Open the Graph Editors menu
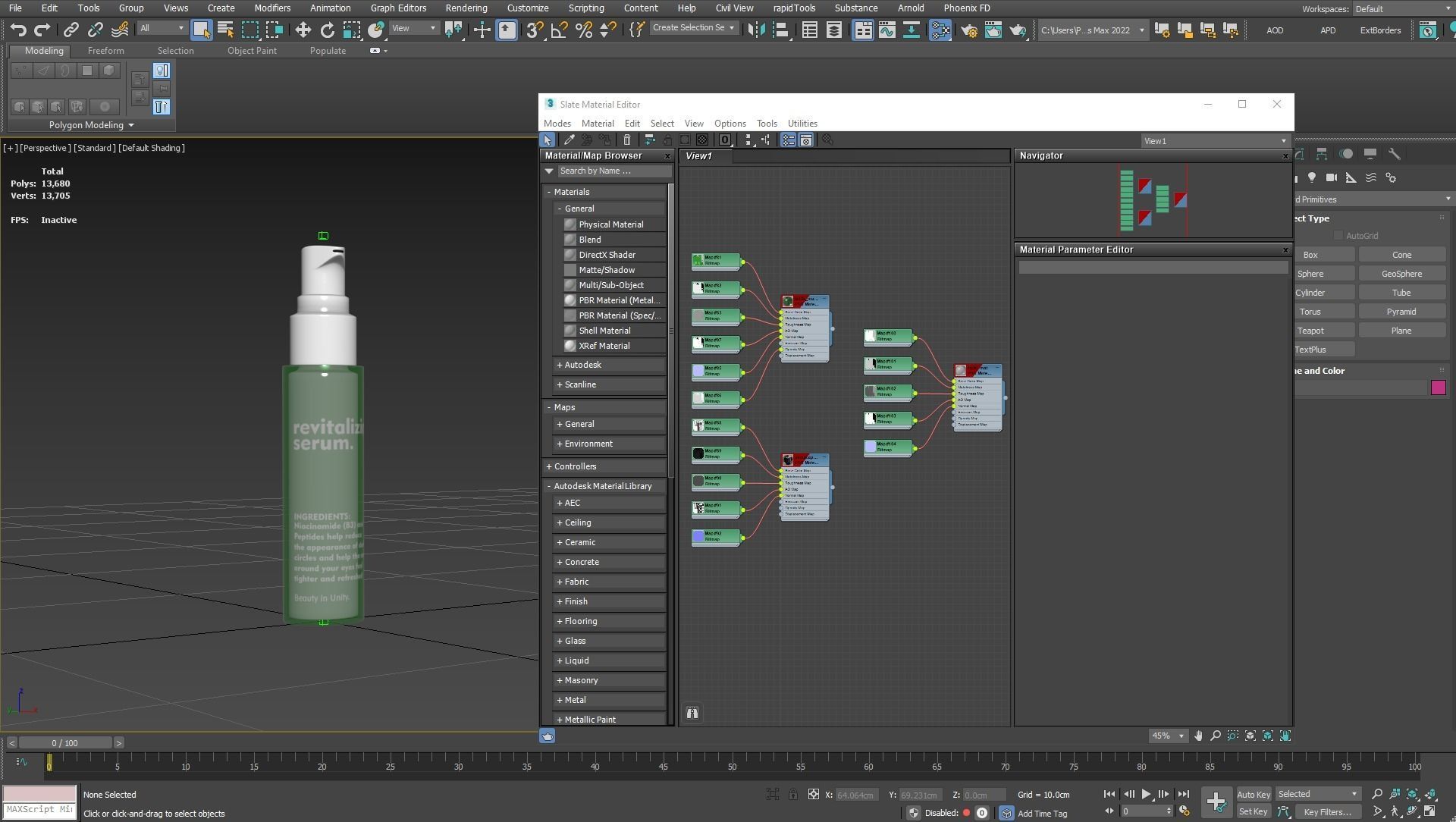 tap(398, 8)
